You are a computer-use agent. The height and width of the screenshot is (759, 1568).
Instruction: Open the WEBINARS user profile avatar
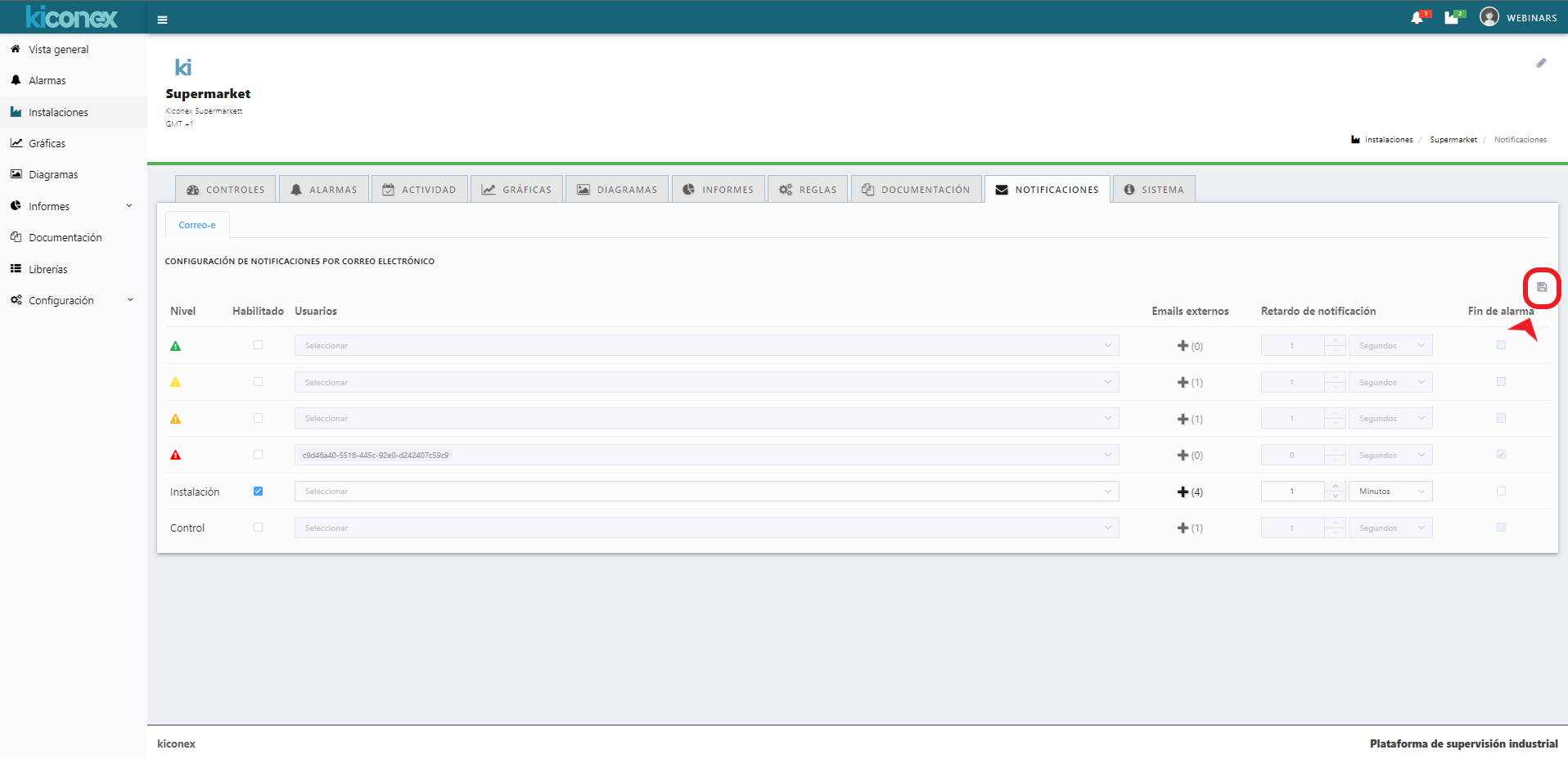(x=1489, y=17)
